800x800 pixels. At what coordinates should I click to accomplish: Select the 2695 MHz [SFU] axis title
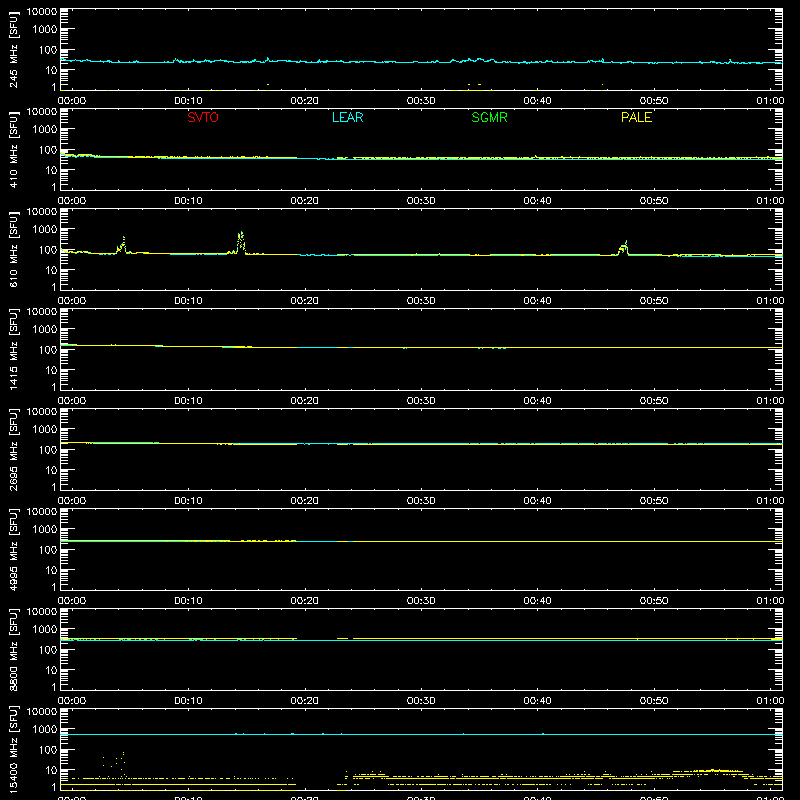point(14,449)
